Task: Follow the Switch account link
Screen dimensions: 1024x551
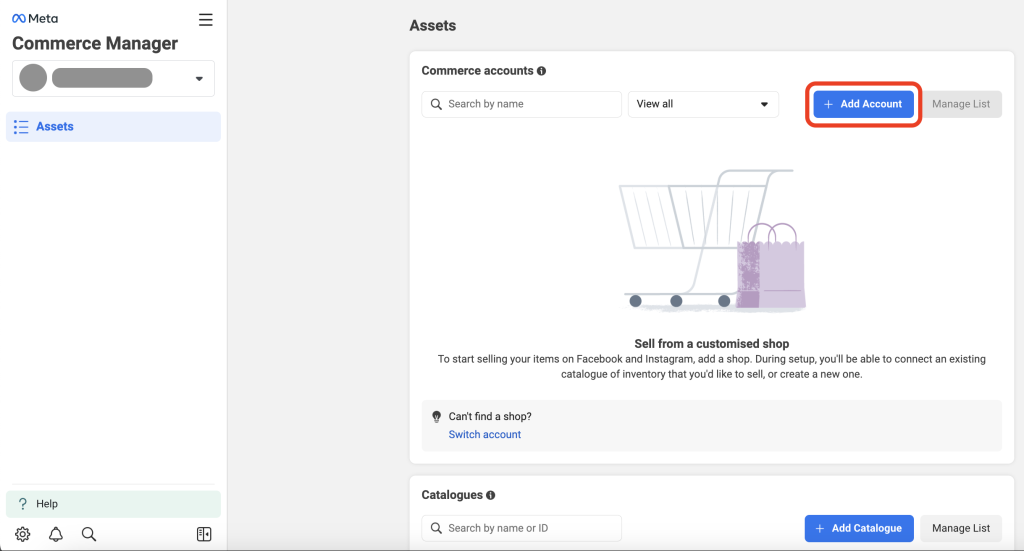Action: tap(485, 435)
